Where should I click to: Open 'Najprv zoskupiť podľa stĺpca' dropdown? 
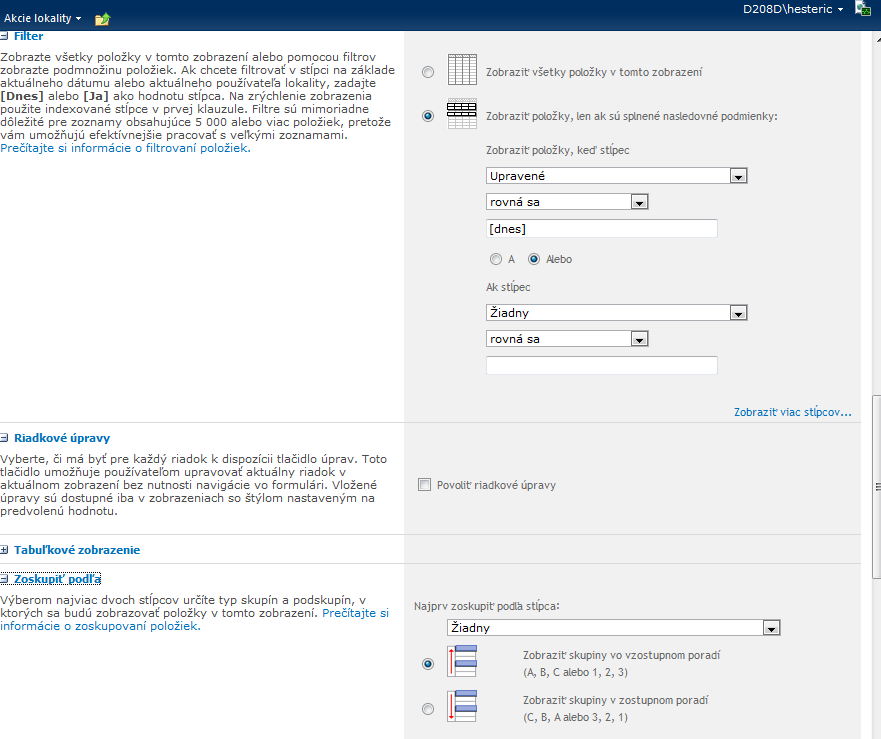[614, 628]
